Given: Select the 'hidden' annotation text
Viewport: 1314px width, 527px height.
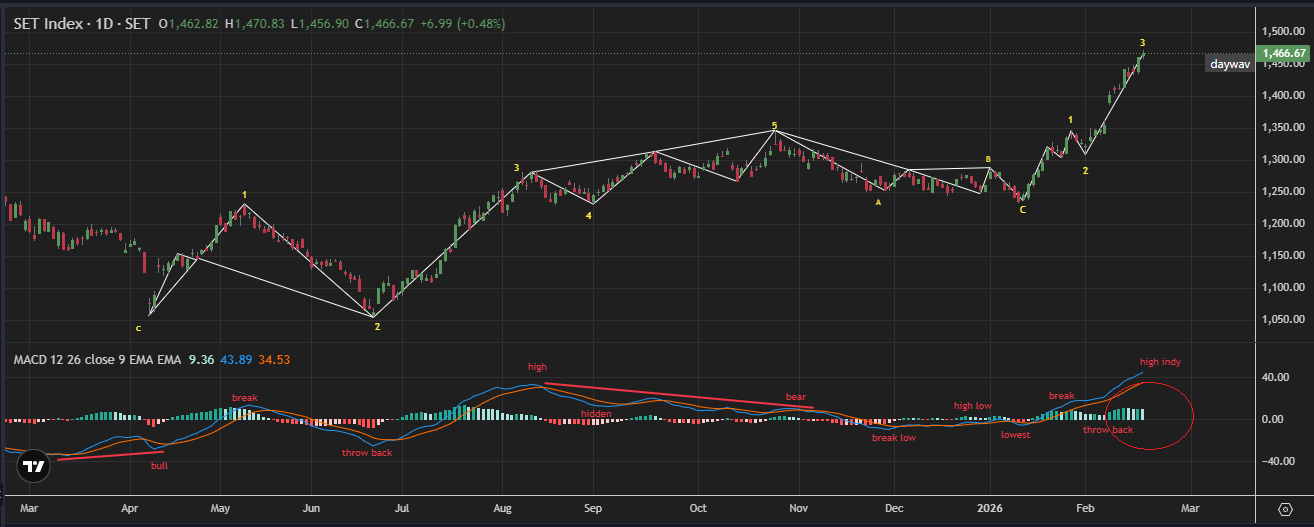Looking at the screenshot, I should pyautogui.click(x=597, y=414).
